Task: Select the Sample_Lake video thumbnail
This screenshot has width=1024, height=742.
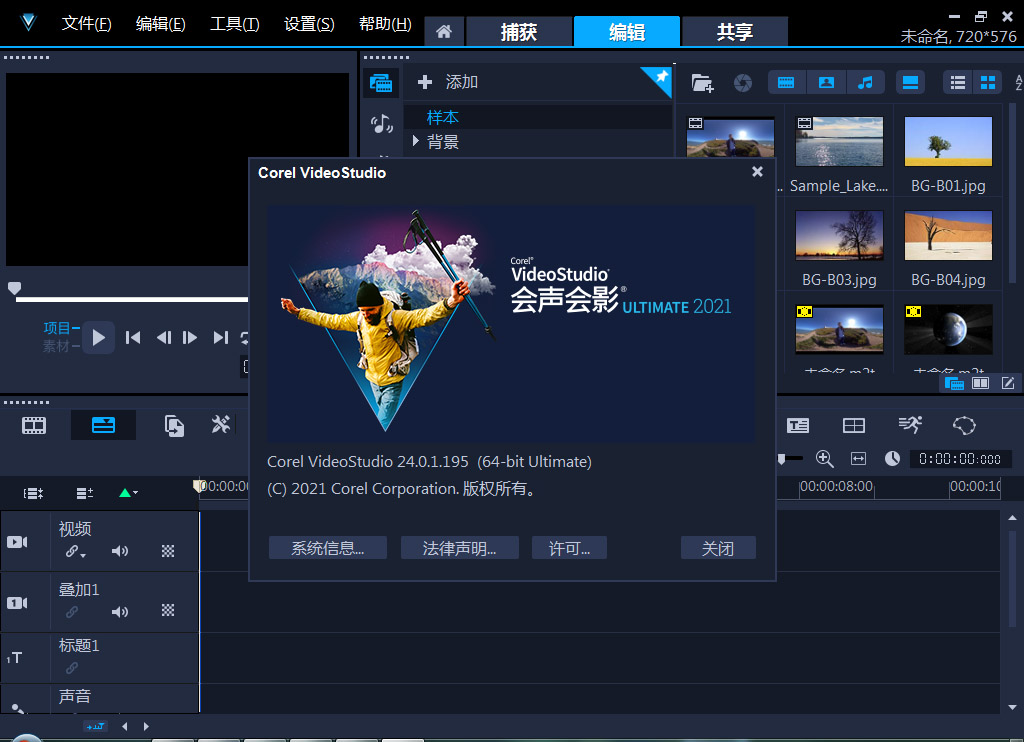Action: [x=839, y=142]
